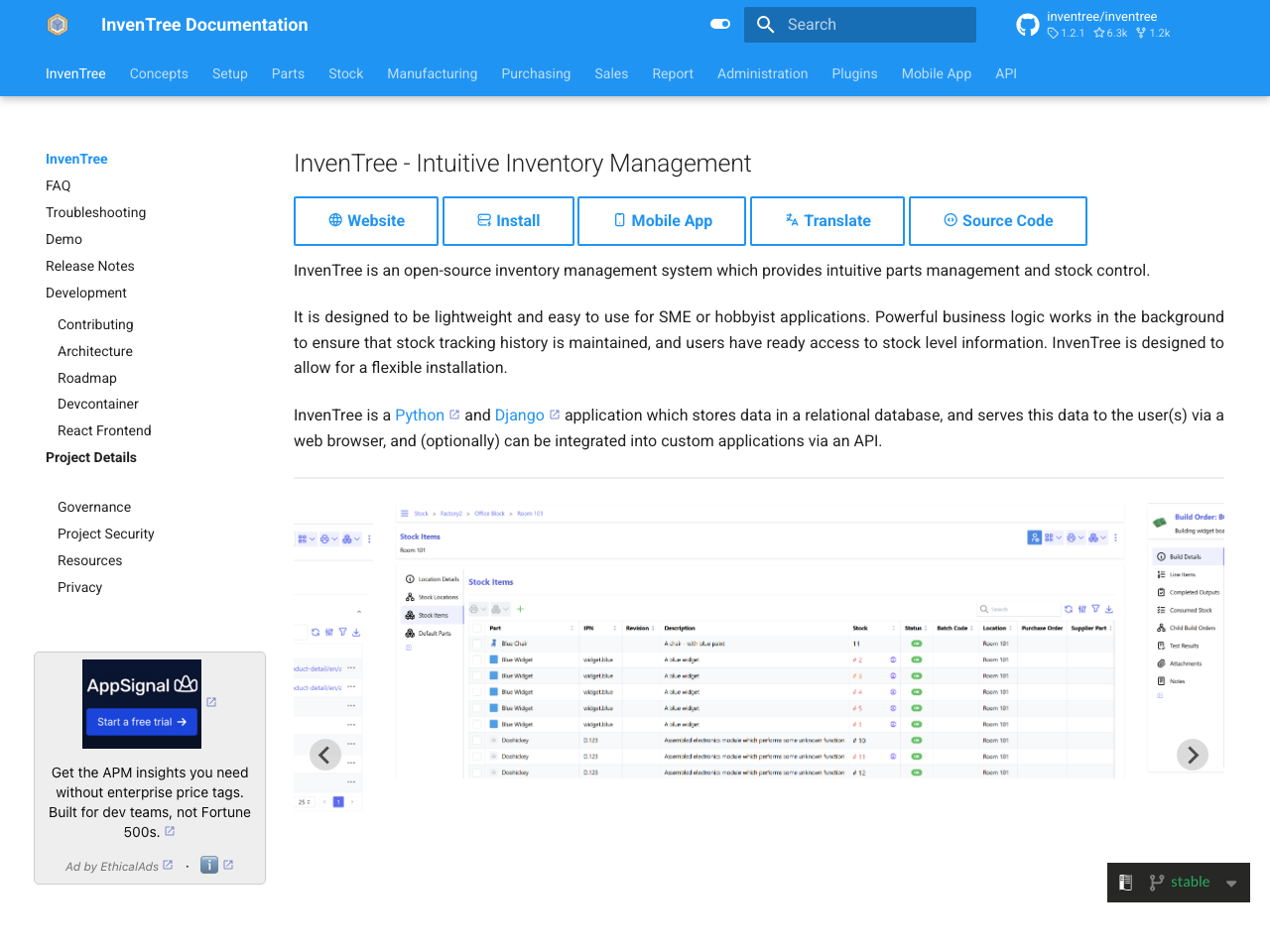Toggle the dark mode switch
The image size is (1270, 952).
719,24
